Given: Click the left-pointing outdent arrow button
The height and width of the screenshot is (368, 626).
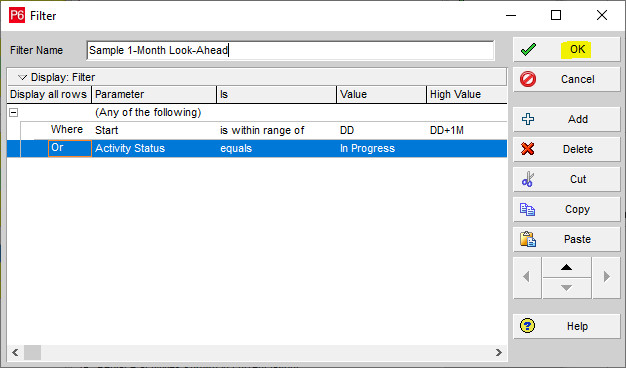Looking at the screenshot, I should (527, 277).
